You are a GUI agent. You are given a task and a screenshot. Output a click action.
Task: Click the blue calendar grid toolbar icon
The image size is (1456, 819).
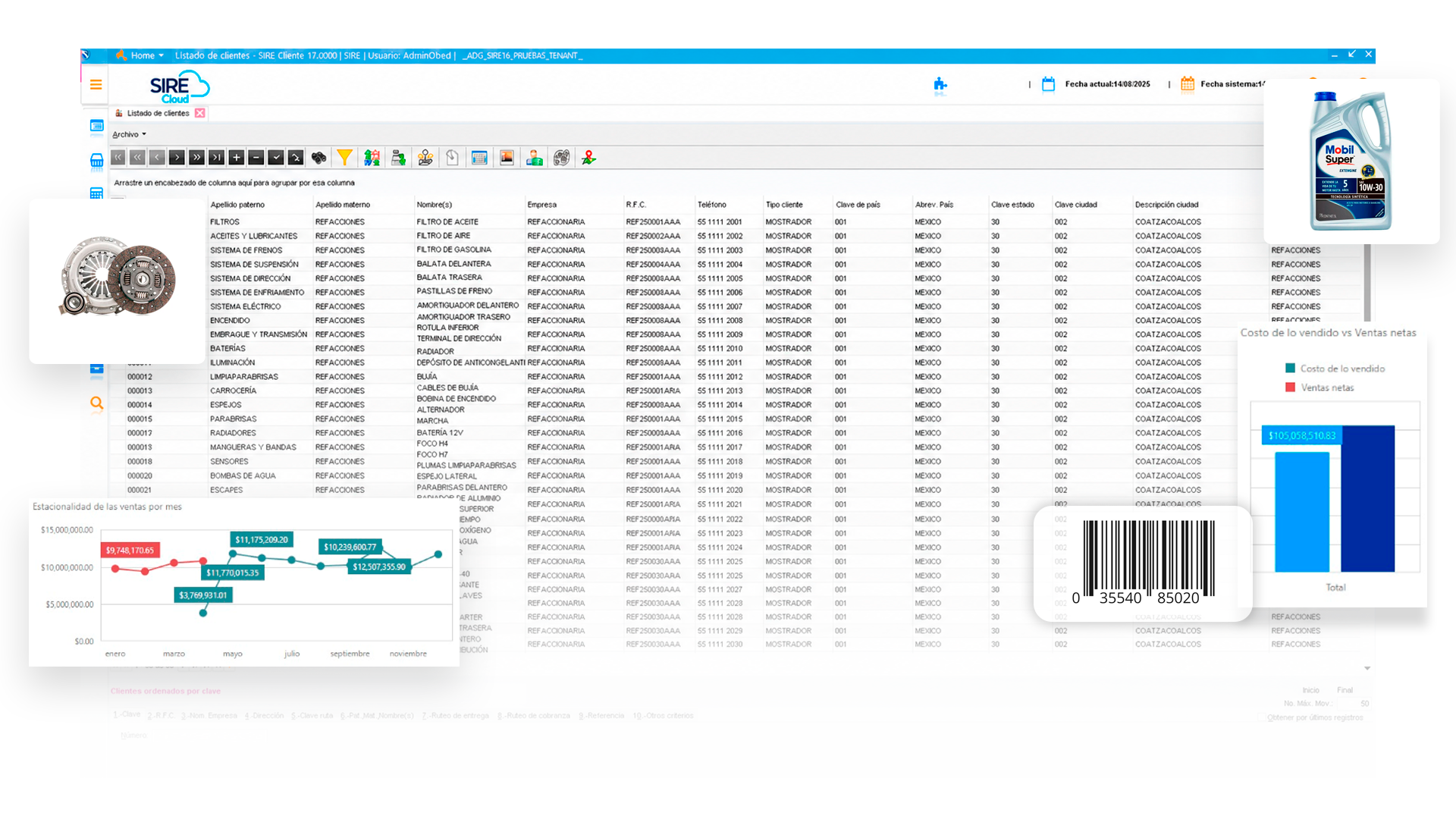tap(479, 158)
